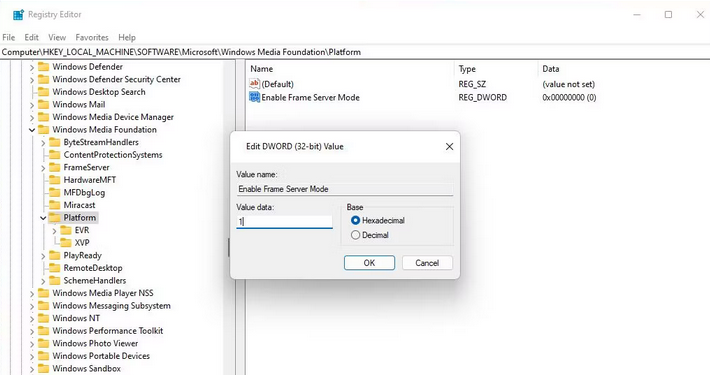
Task: Expand the Windows Defender key
Action: (32, 67)
